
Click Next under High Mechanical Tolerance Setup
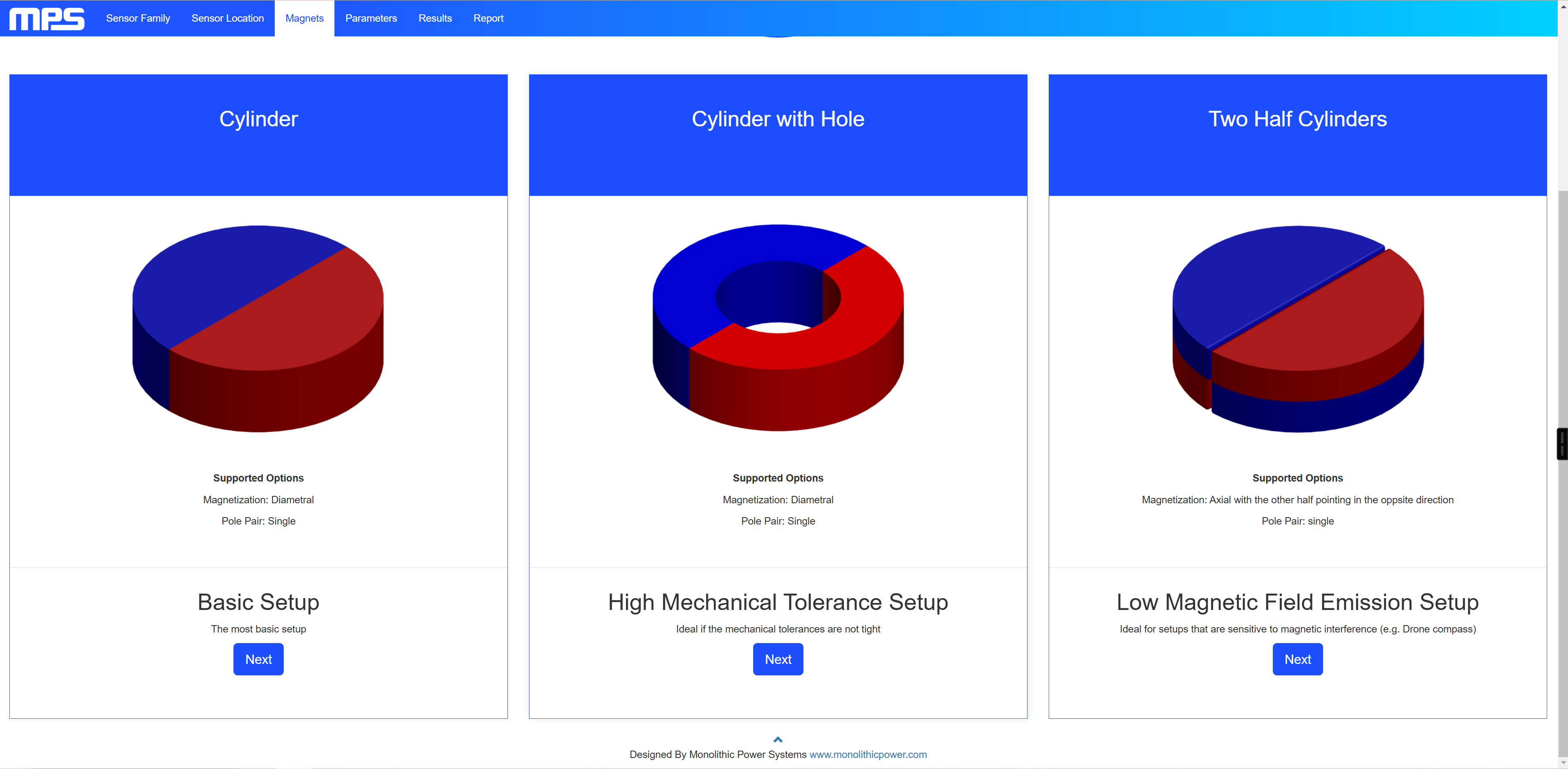click(x=778, y=659)
